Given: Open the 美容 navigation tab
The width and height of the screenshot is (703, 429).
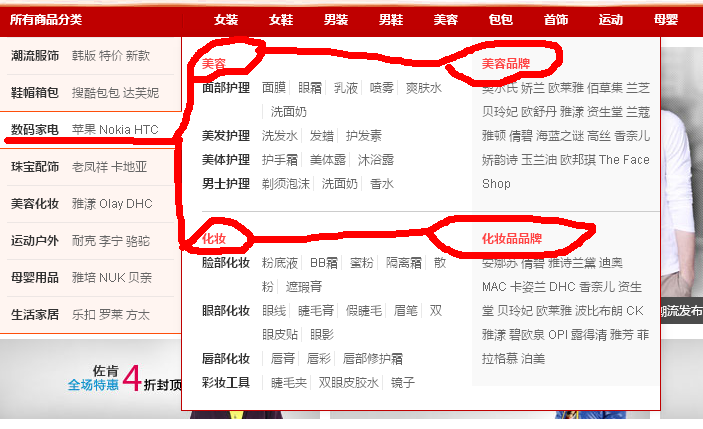Looking at the screenshot, I should 446,20.
